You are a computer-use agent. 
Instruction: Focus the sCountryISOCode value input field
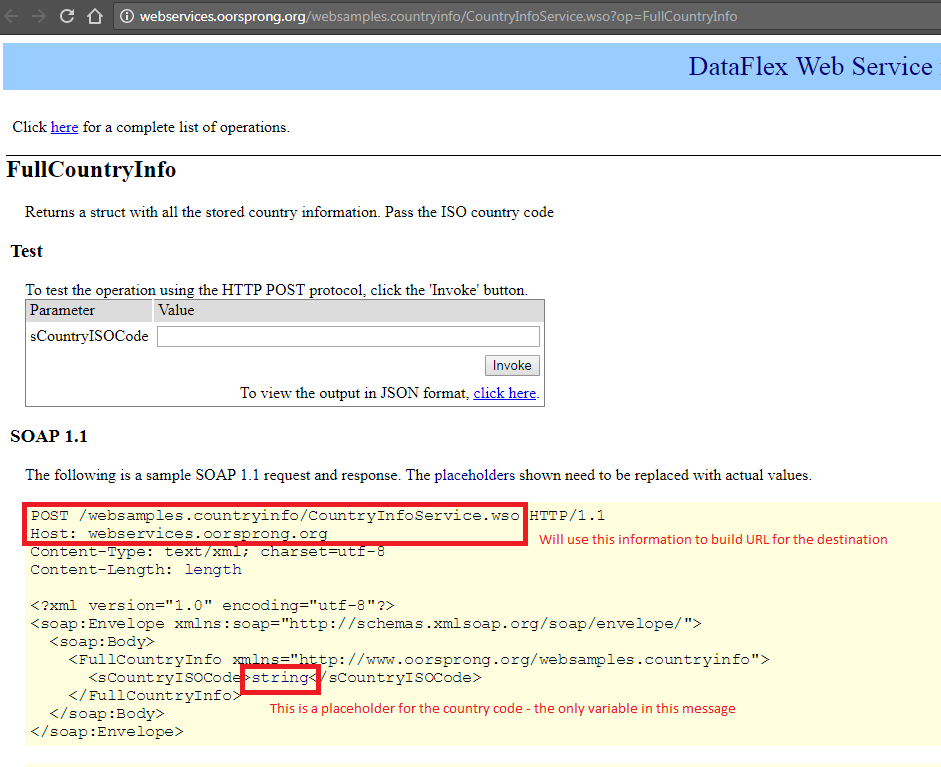coord(348,337)
